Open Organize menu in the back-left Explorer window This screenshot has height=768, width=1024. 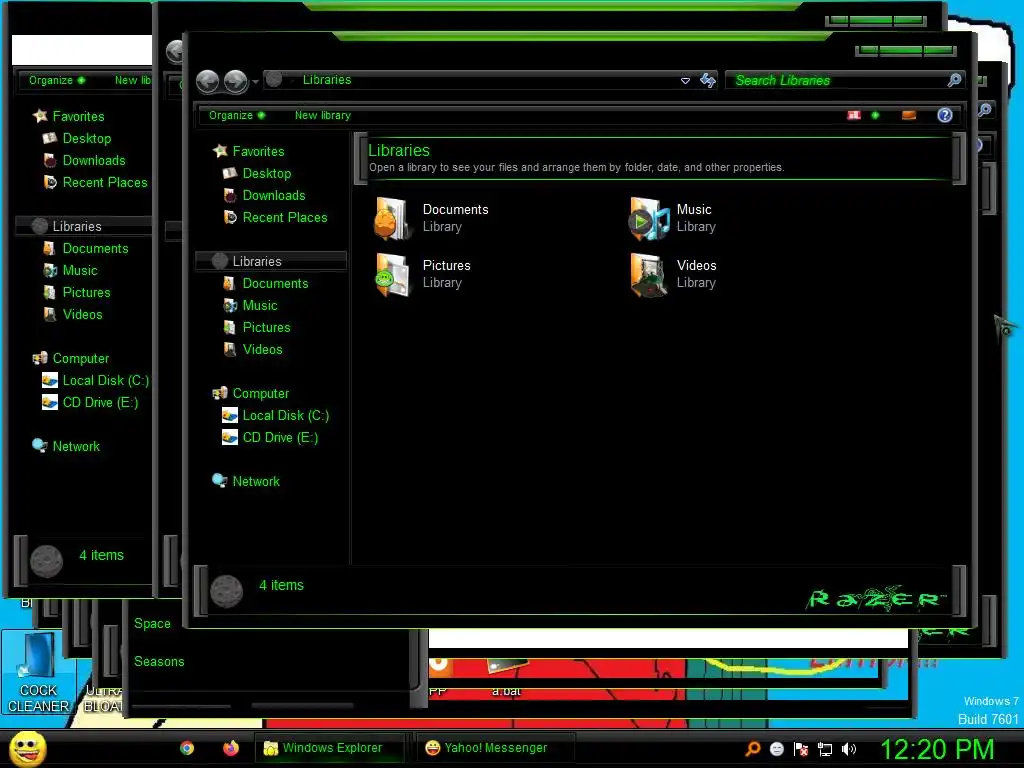56,80
